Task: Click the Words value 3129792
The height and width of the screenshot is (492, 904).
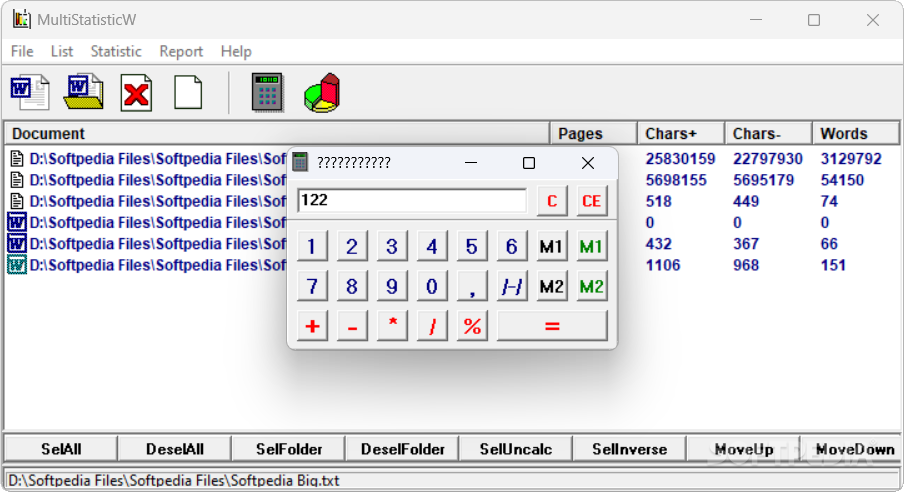Action: pos(851,159)
